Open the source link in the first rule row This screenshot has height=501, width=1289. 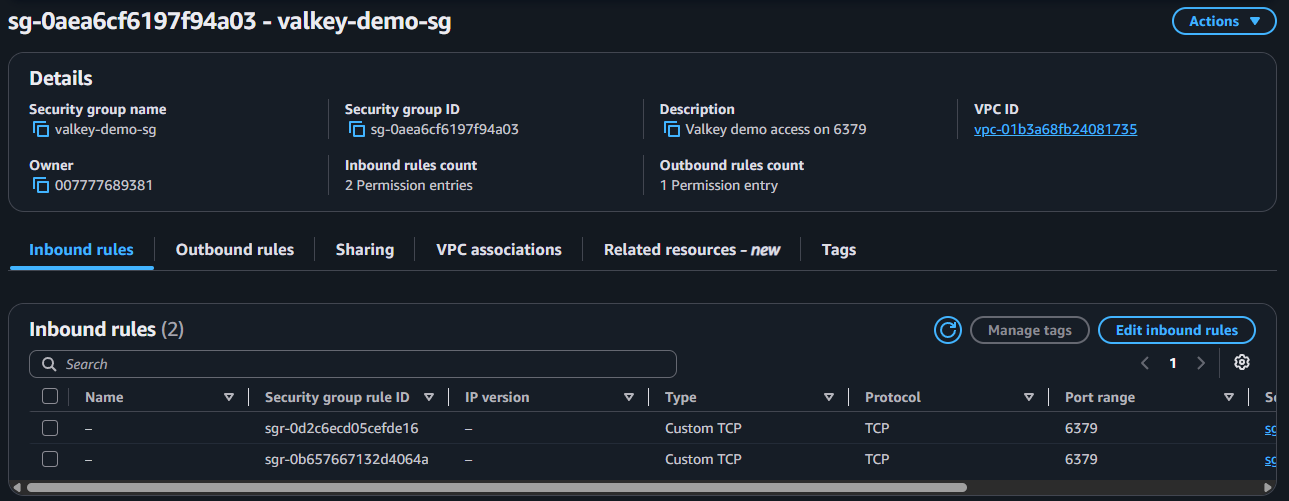(x=1271, y=428)
